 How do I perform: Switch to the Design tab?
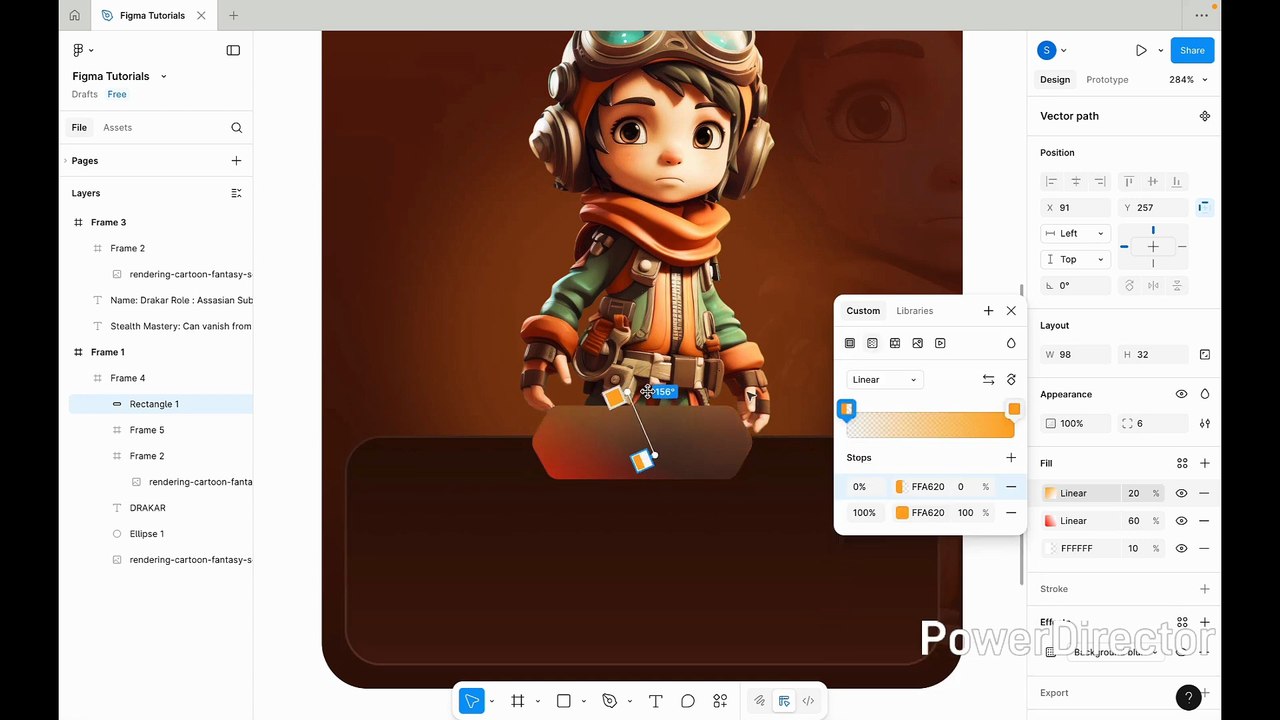(x=1055, y=79)
